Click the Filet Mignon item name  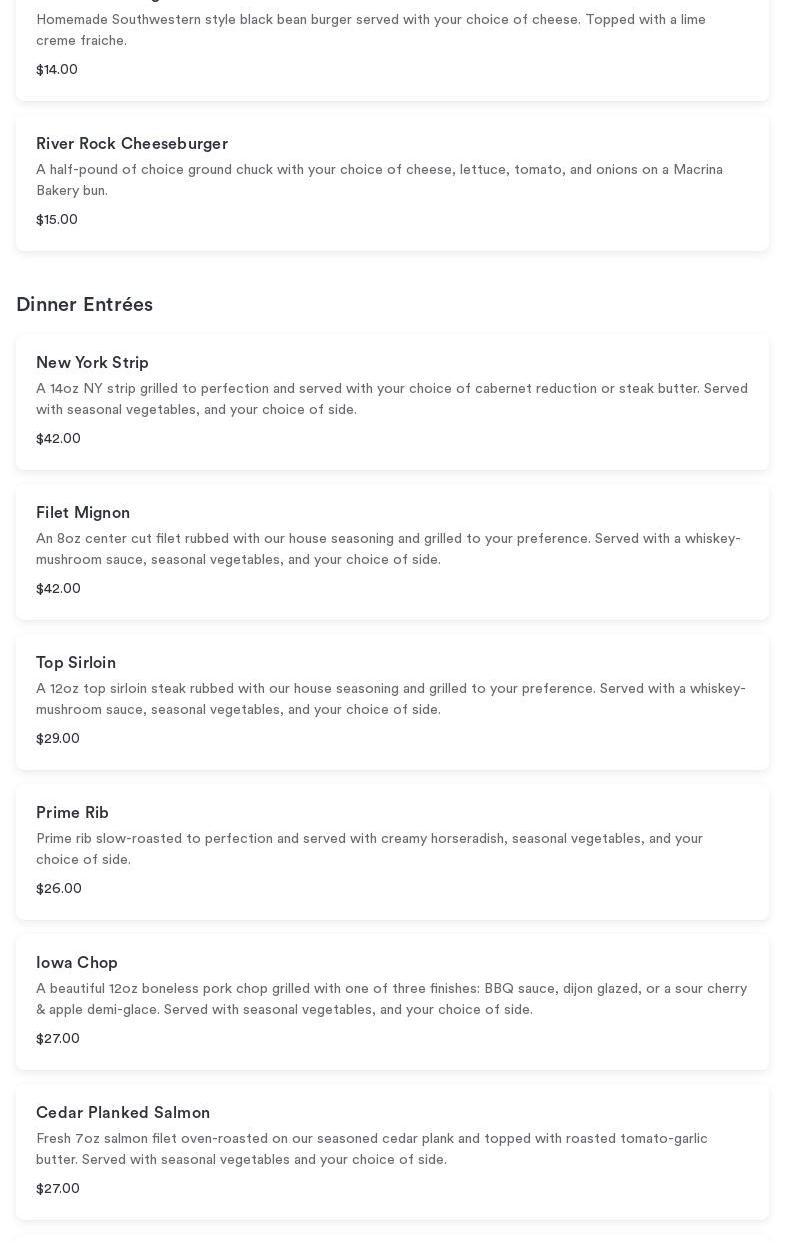(x=83, y=513)
